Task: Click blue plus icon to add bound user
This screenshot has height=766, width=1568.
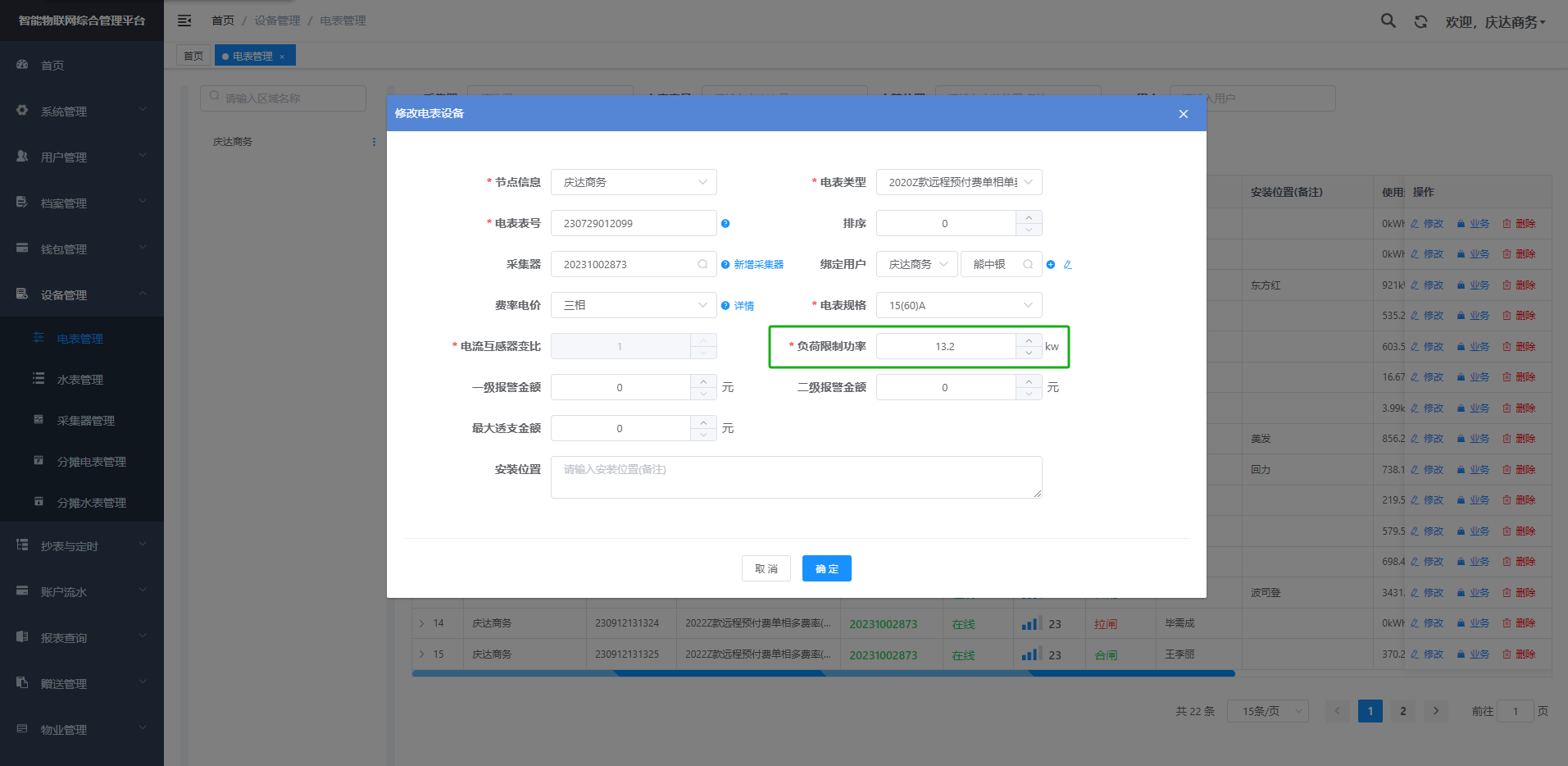Action: tap(1051, 264)
